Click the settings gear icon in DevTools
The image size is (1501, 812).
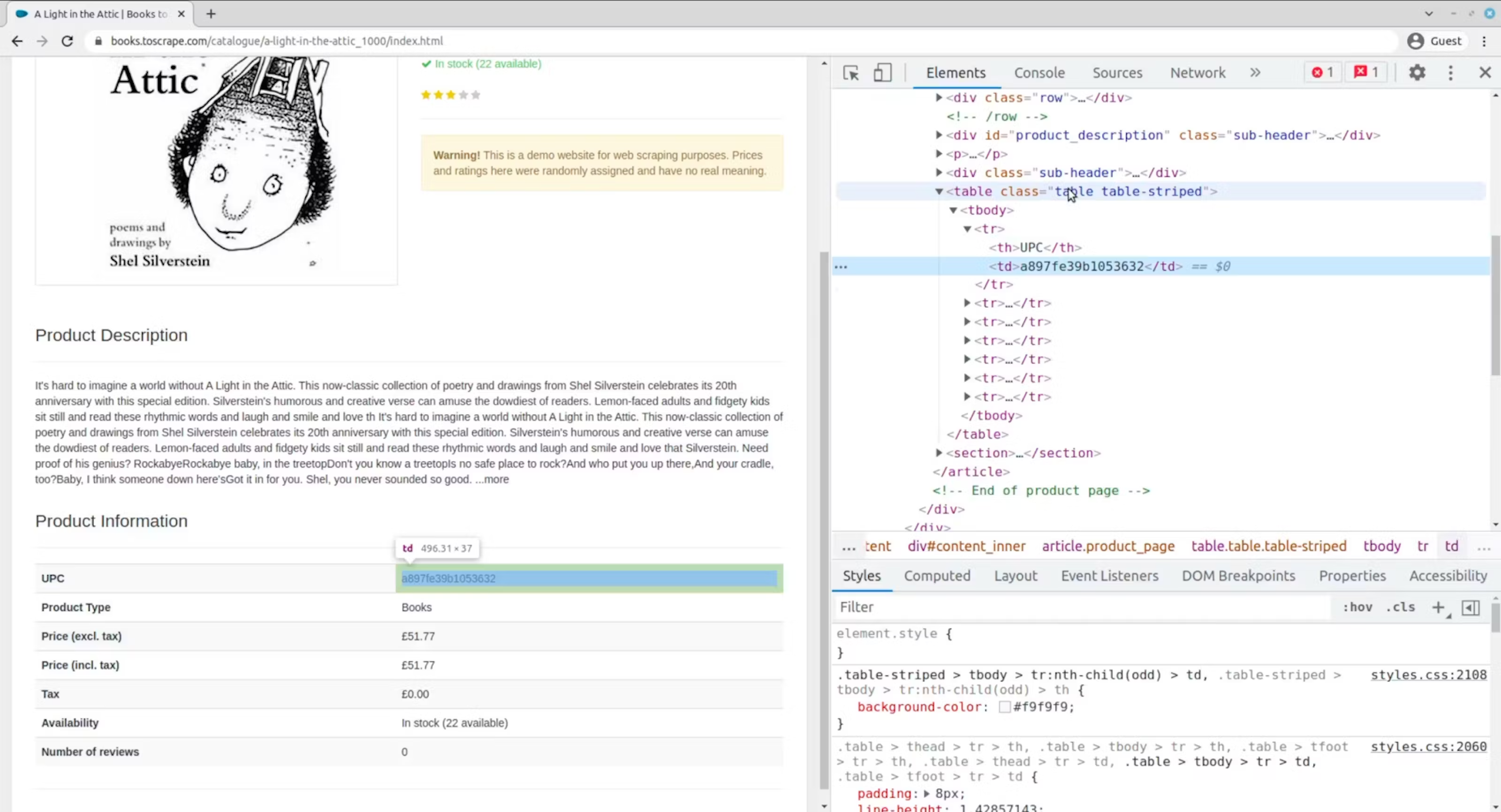tap(1417, 72)
